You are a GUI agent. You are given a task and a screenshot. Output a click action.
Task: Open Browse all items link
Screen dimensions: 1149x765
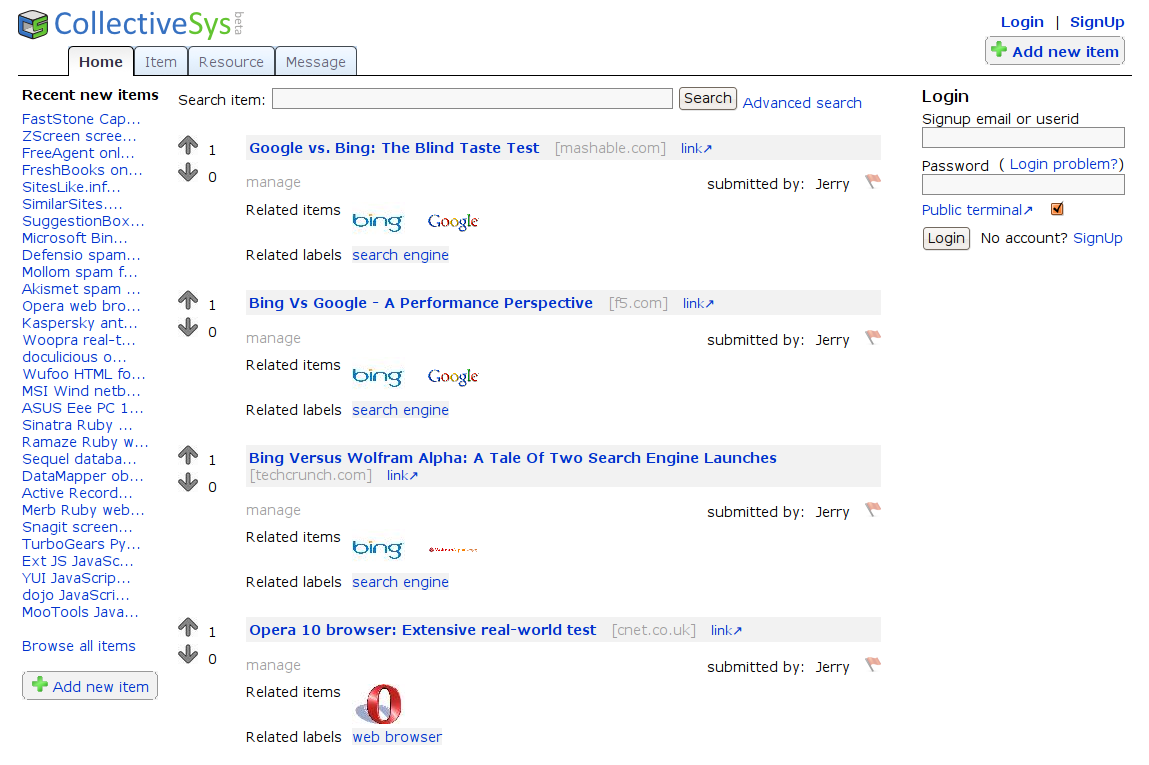(79, 646)
